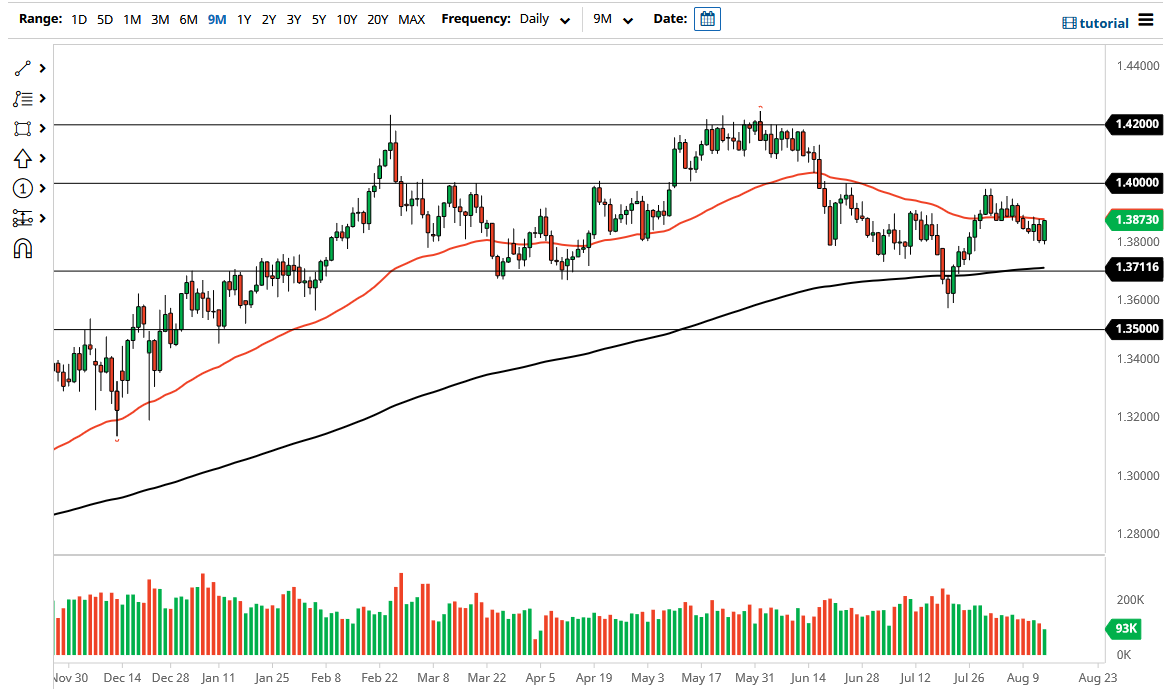Open the hamburger menu
This screenshot has height=691, width=1173.
point(1145,19)
